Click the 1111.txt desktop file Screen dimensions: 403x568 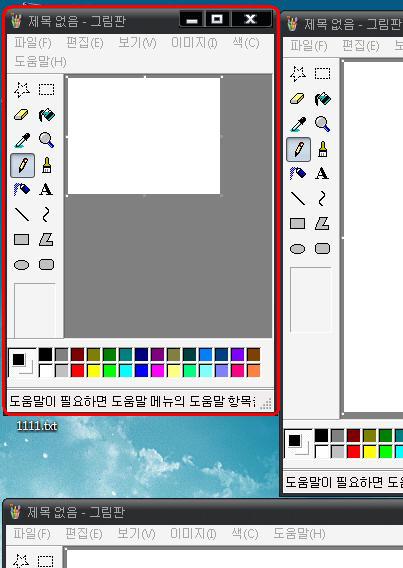click(37, 426)
